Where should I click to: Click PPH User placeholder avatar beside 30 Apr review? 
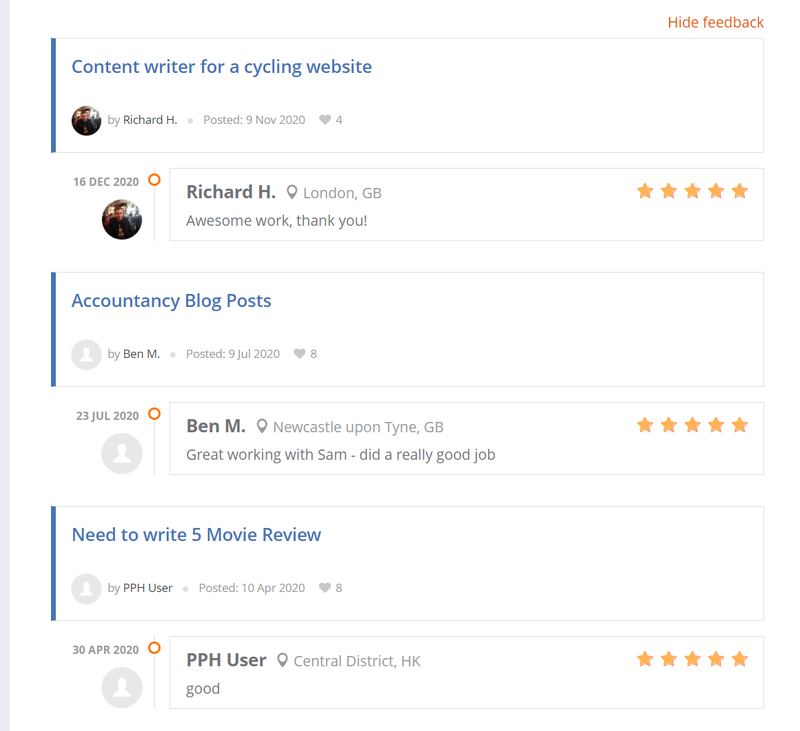point(122,687)
